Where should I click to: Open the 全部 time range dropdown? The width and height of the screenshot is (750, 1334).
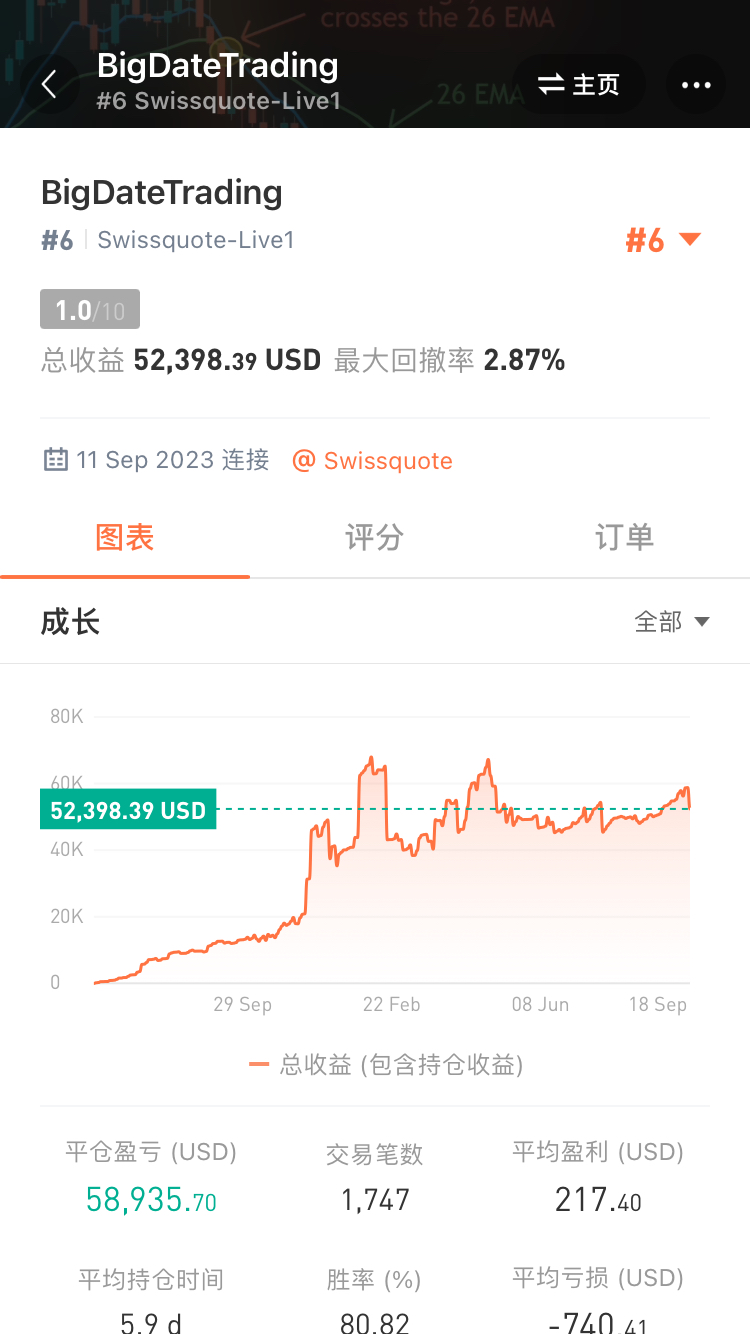click(x=672, y=622)
